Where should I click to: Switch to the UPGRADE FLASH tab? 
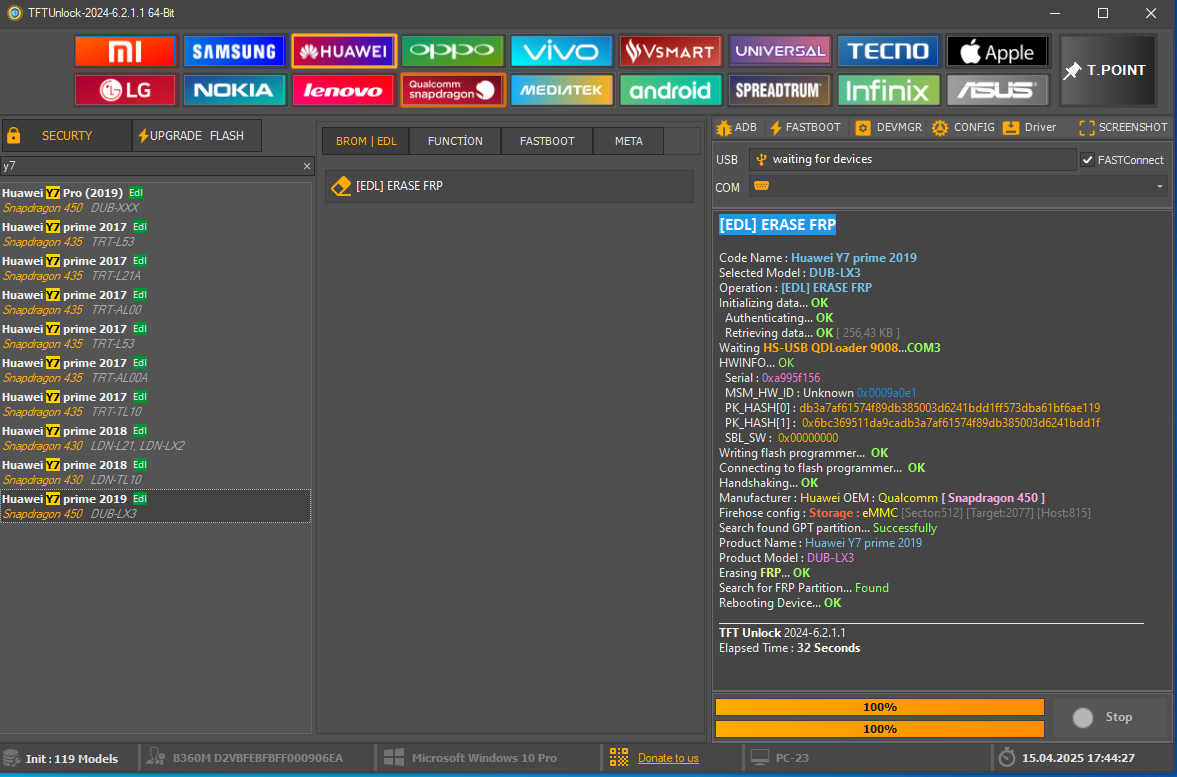[197, 136]
